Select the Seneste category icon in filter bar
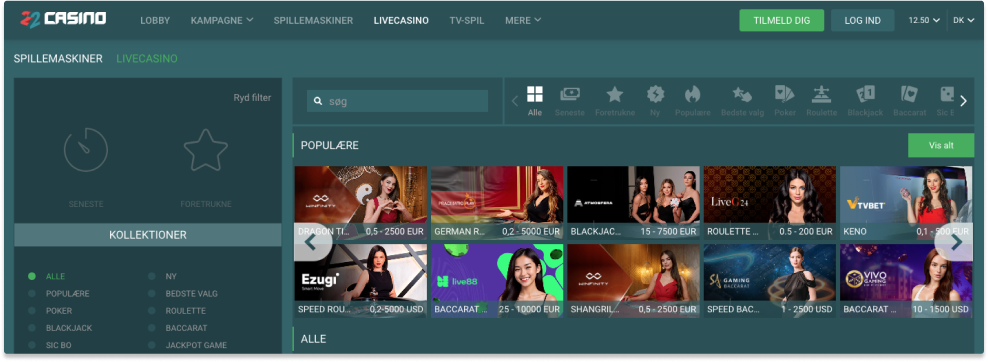The image size is (988, 362). point(570,94)
